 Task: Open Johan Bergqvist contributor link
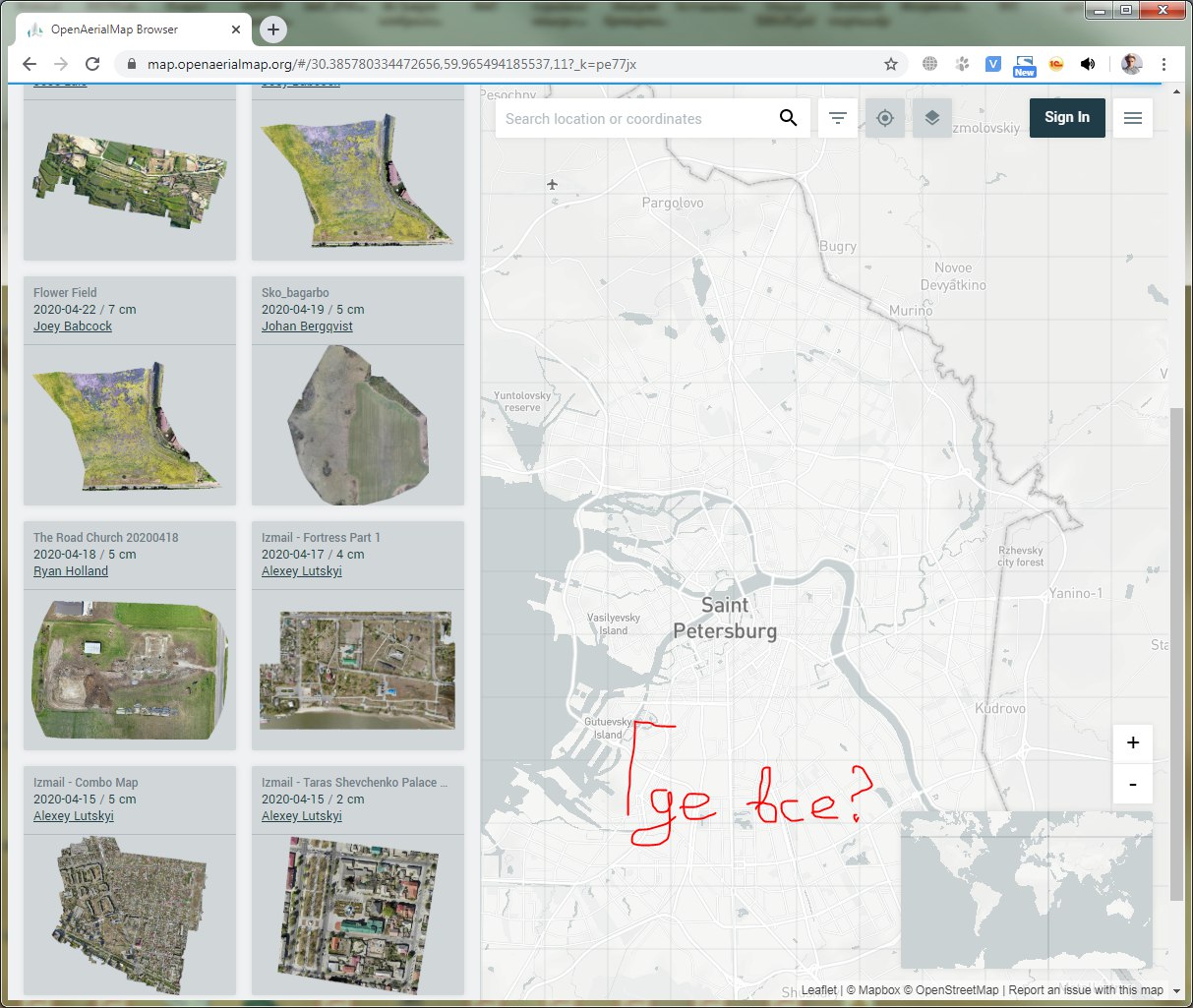[307, 326]
